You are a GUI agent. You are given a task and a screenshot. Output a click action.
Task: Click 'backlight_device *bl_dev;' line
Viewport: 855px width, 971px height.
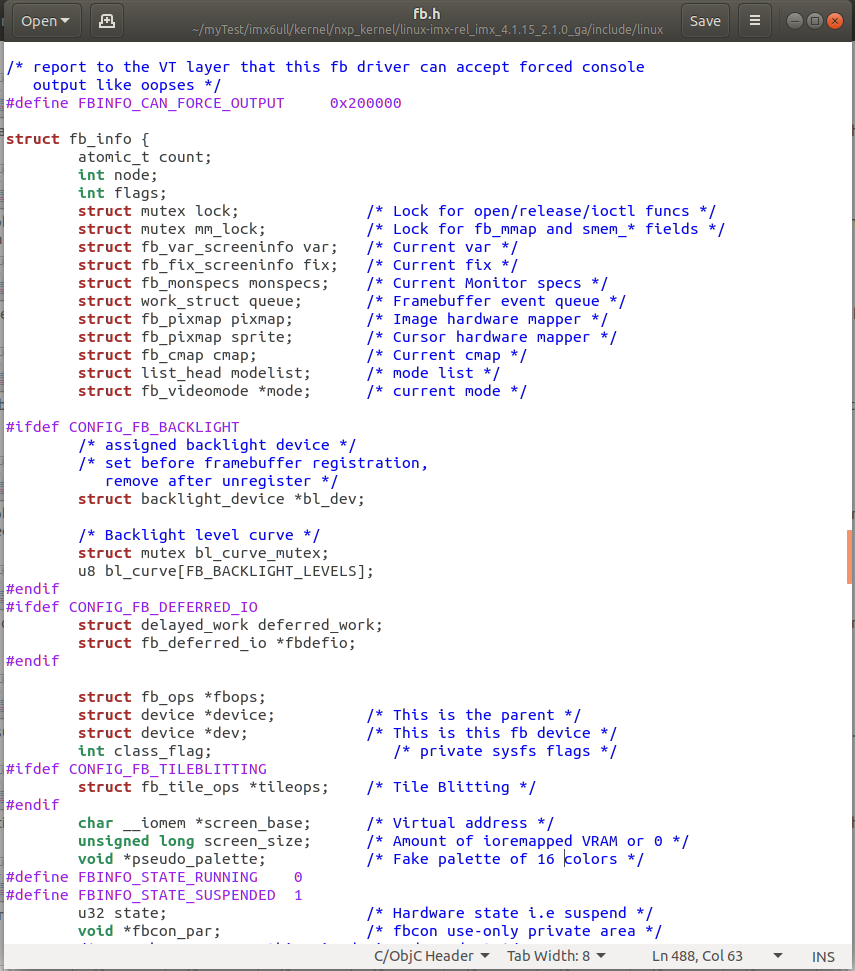(253, 499)
